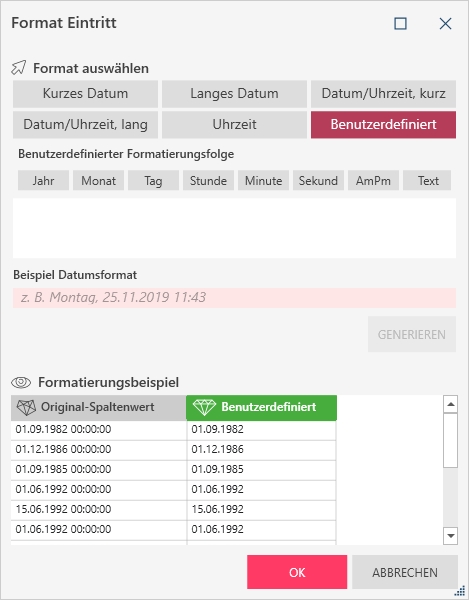Choose Datum/Uhrzeit, lang format
The image size is (469, 600).
[x=85, y=125]
